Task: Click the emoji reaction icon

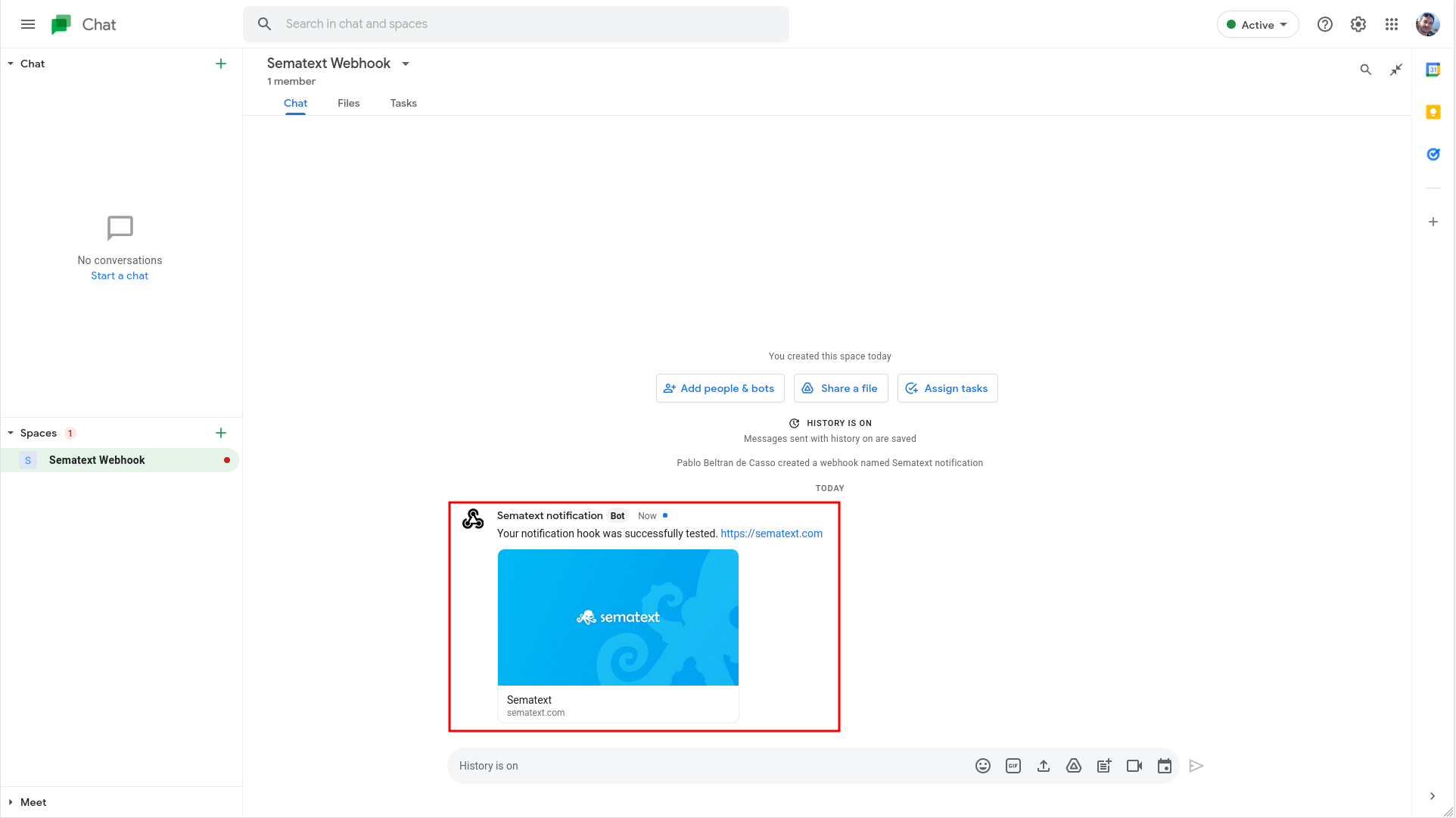Action: pyautogui.click(x=983, y=765)
